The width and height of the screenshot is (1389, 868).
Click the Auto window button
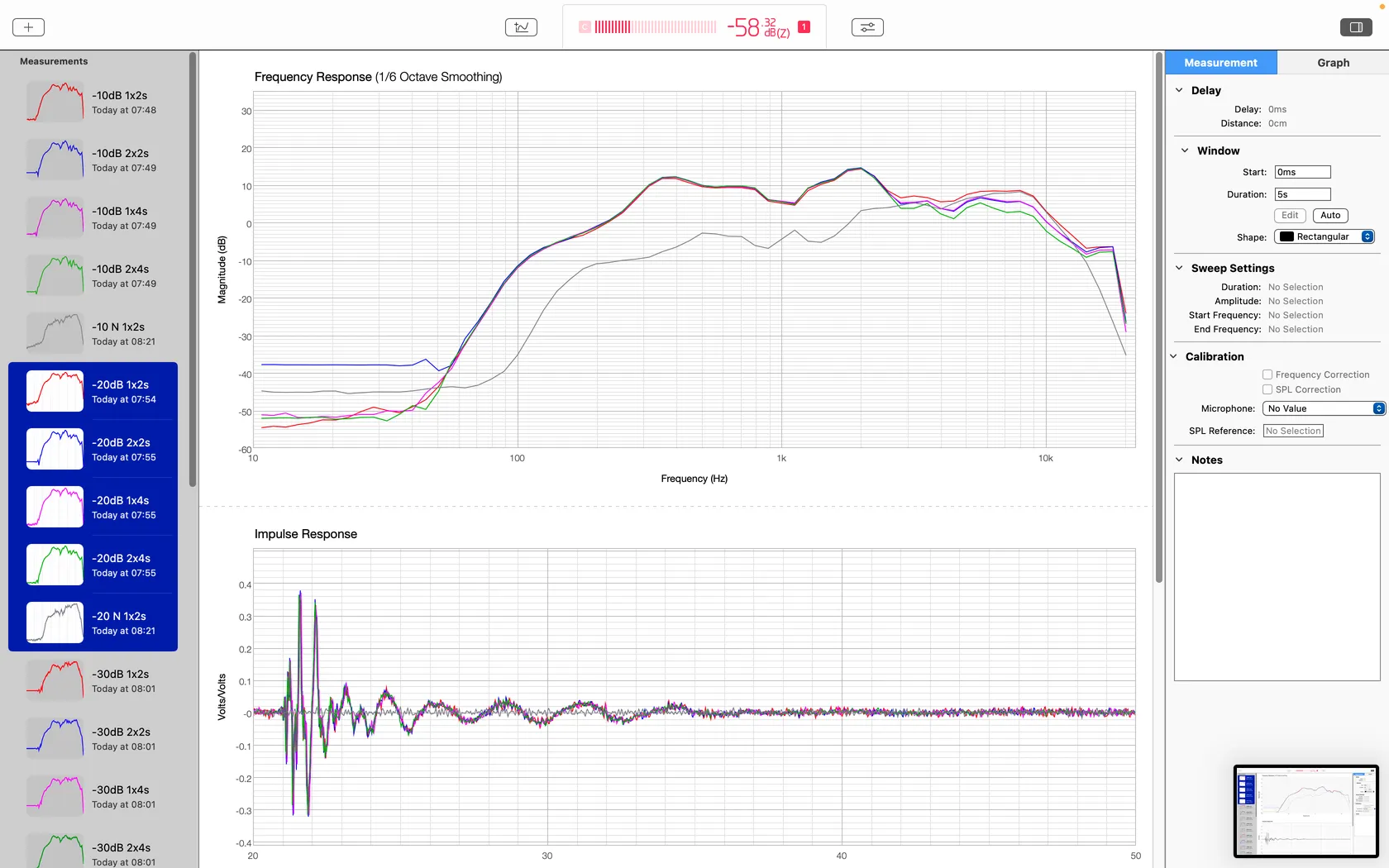tap(1330, 215)
